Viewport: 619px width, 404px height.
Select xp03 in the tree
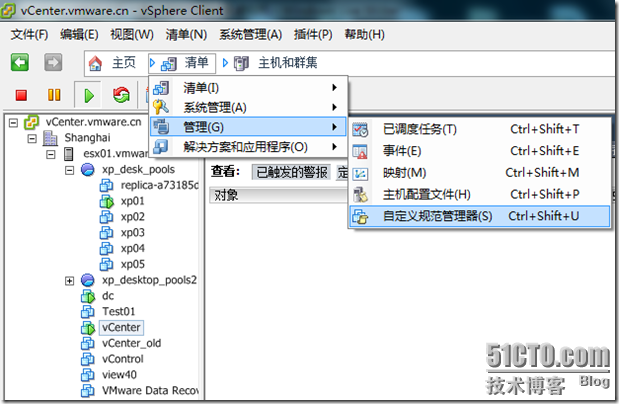pos(133,233)
